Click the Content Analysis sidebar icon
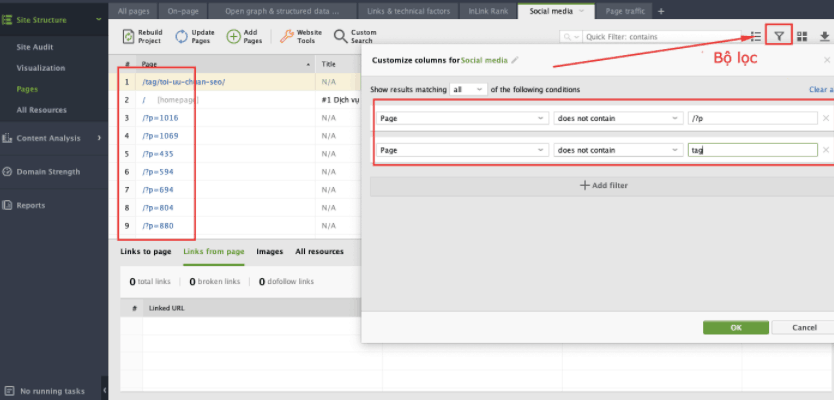Screen dimensions: 834x400 tap(7, 138)
